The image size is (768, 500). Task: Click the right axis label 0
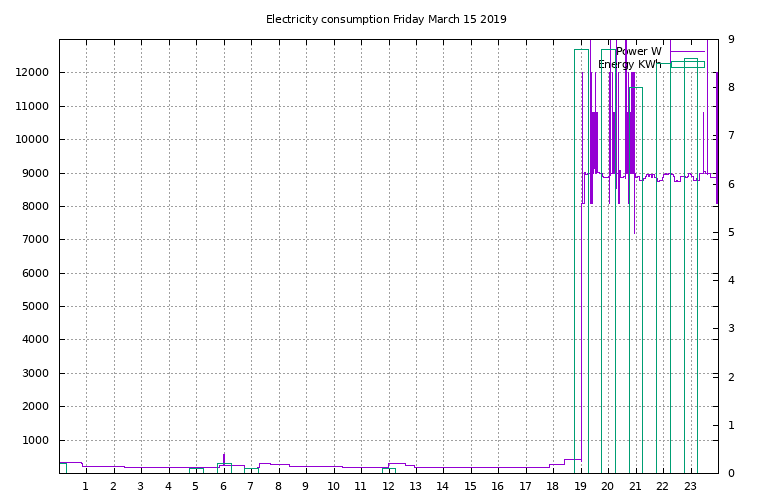(731, 473)
